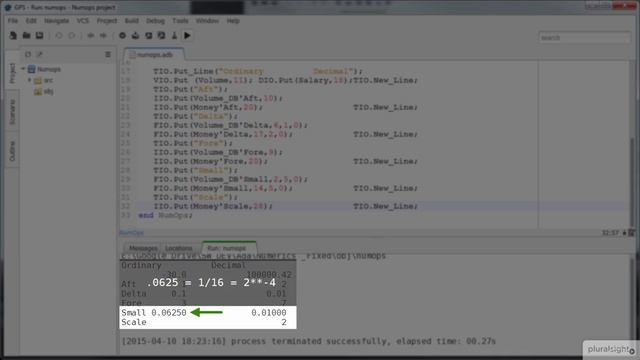Select the obj folder in project tree
Screen dimensions: 640x360
pos(44,91)
